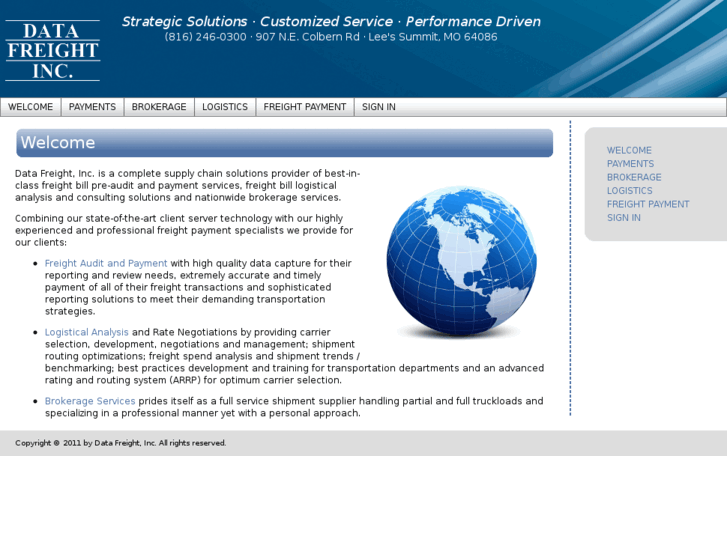Open the PAYMENTS tab in navigation bar
This screenshot has height=545, width=727.
coord(92,107)
